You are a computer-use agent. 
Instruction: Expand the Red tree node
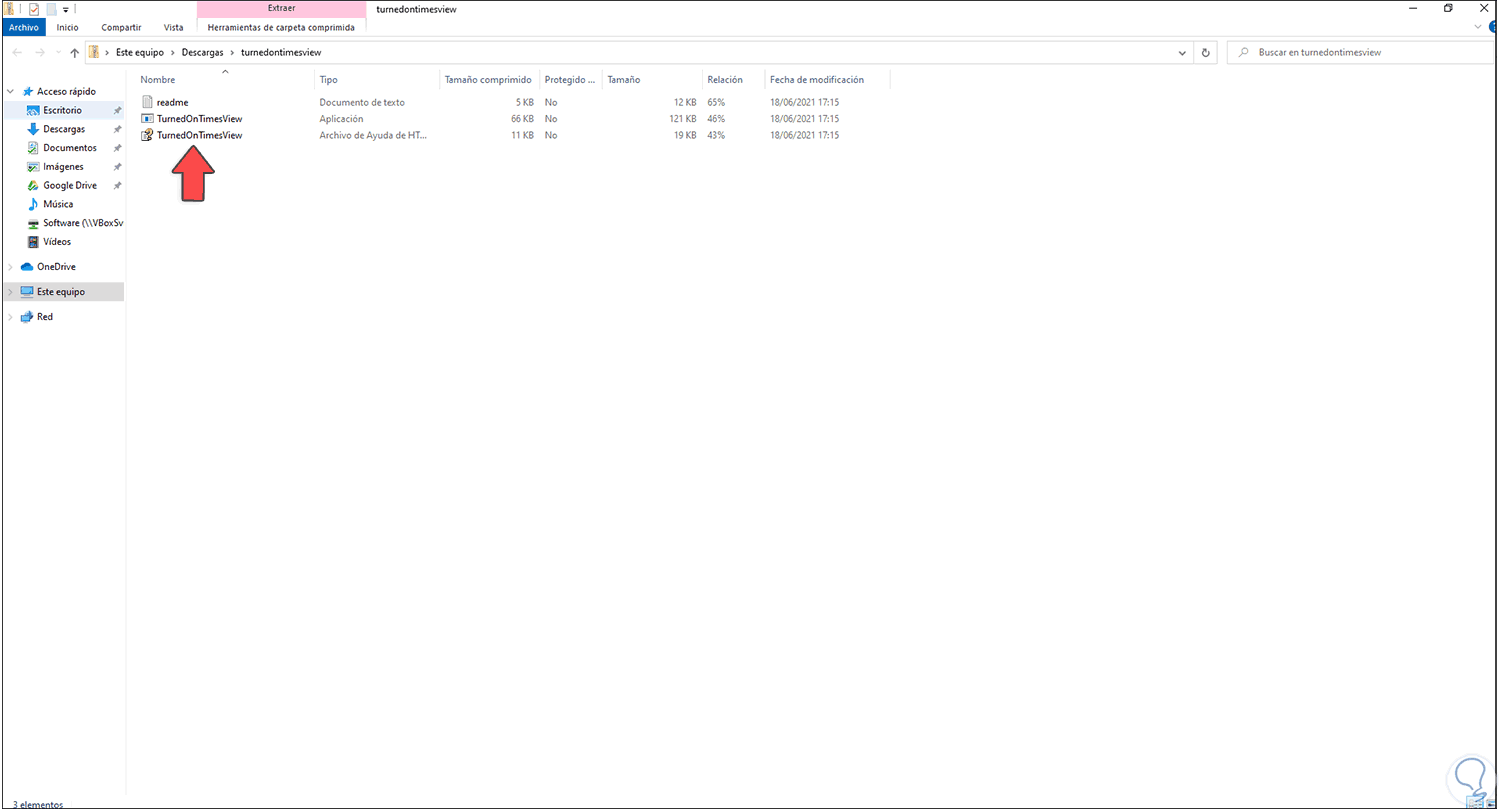pyautogui.click(x=11, y=317)
